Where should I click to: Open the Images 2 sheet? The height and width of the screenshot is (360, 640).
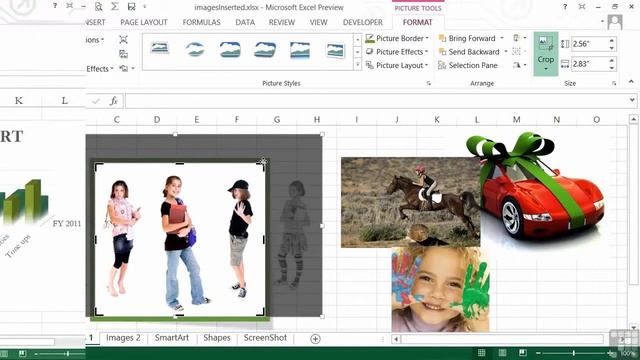[x=123, y=338]
